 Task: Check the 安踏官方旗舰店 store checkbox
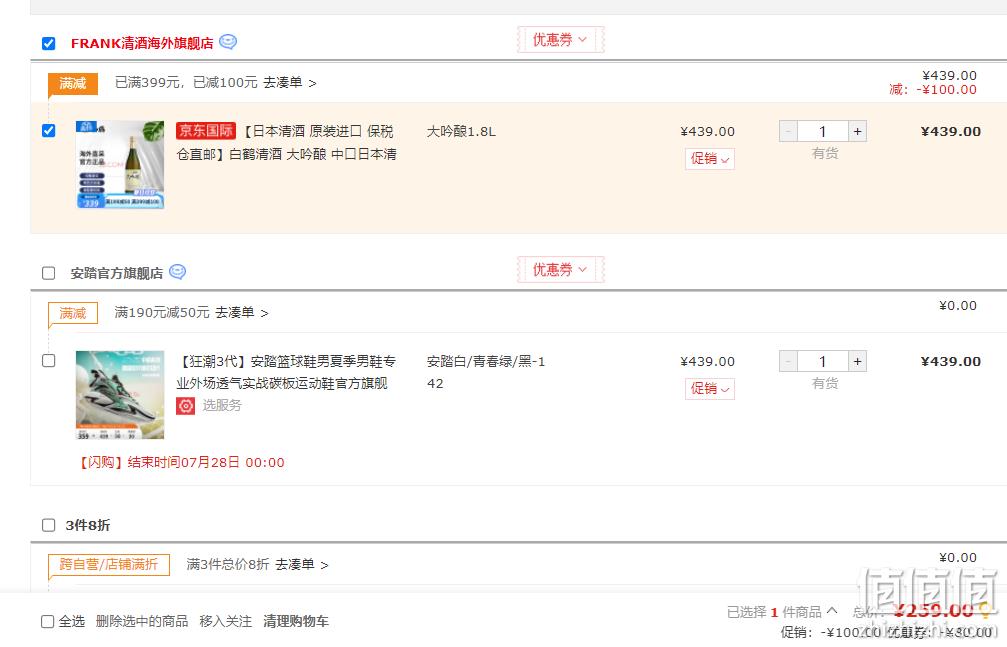48,273
